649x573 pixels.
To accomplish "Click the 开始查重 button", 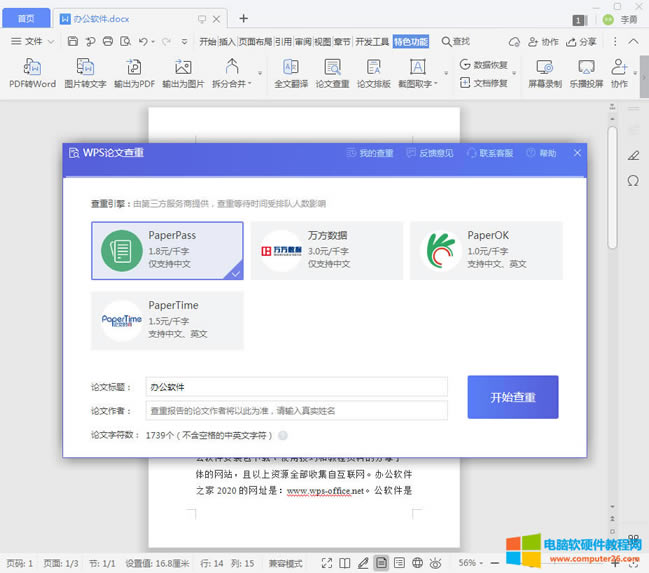I will pyautogui.click(x=512, y=397).
